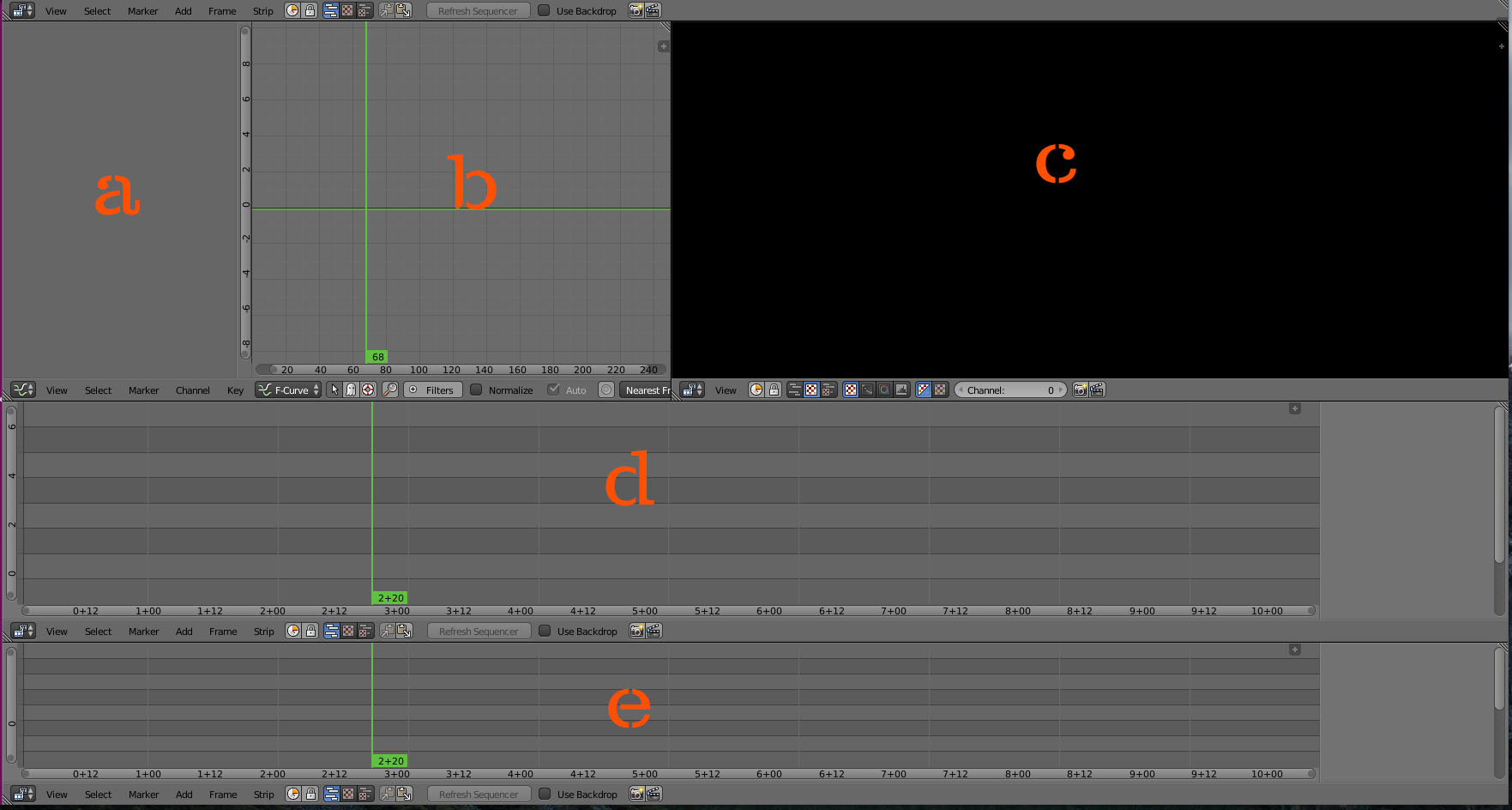1512x810 pixels.
Task: Enable the only-selected-channels cursor icon in Graph Editor
Action: (368, 390)
